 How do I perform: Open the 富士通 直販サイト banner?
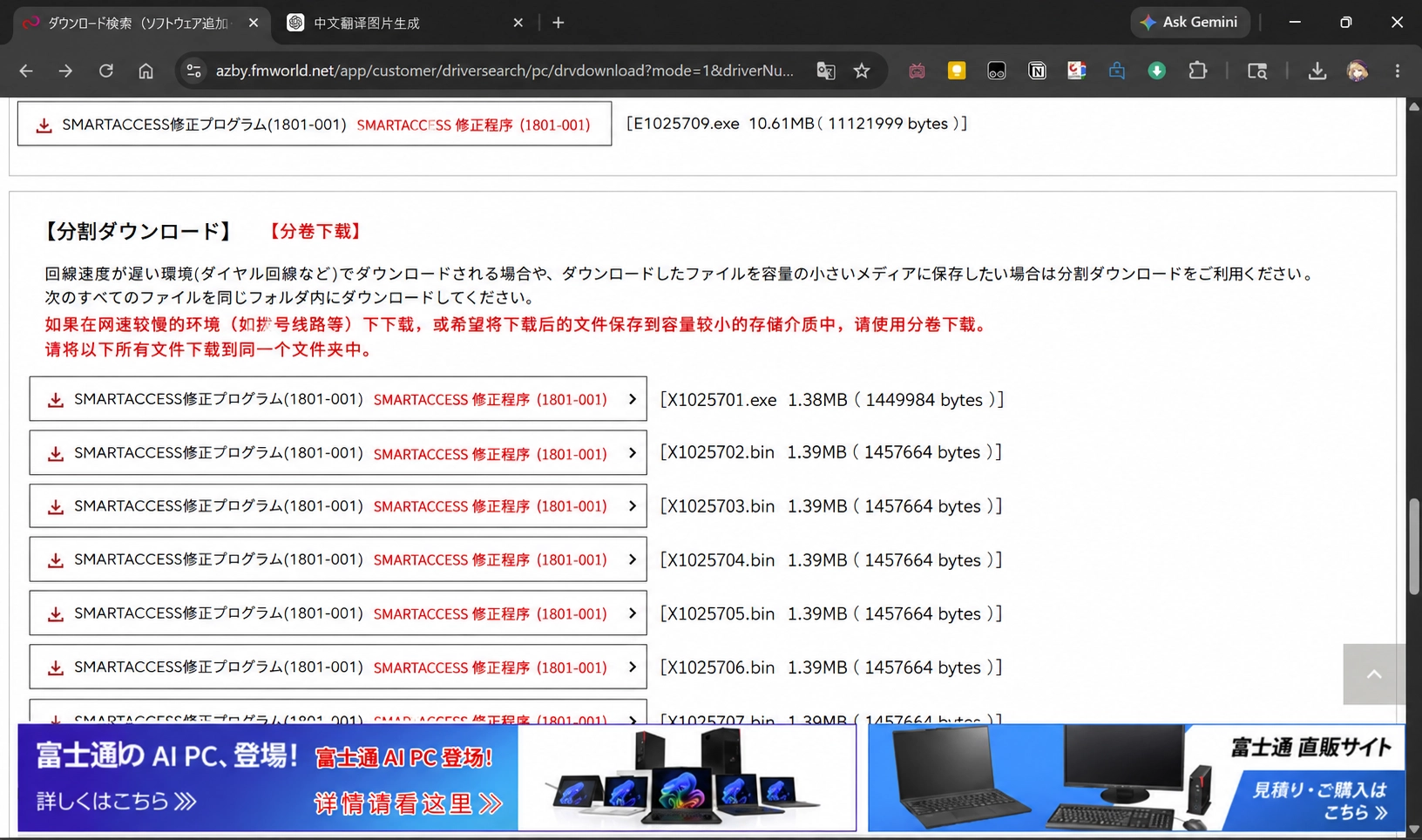(x=1136, y=777)
